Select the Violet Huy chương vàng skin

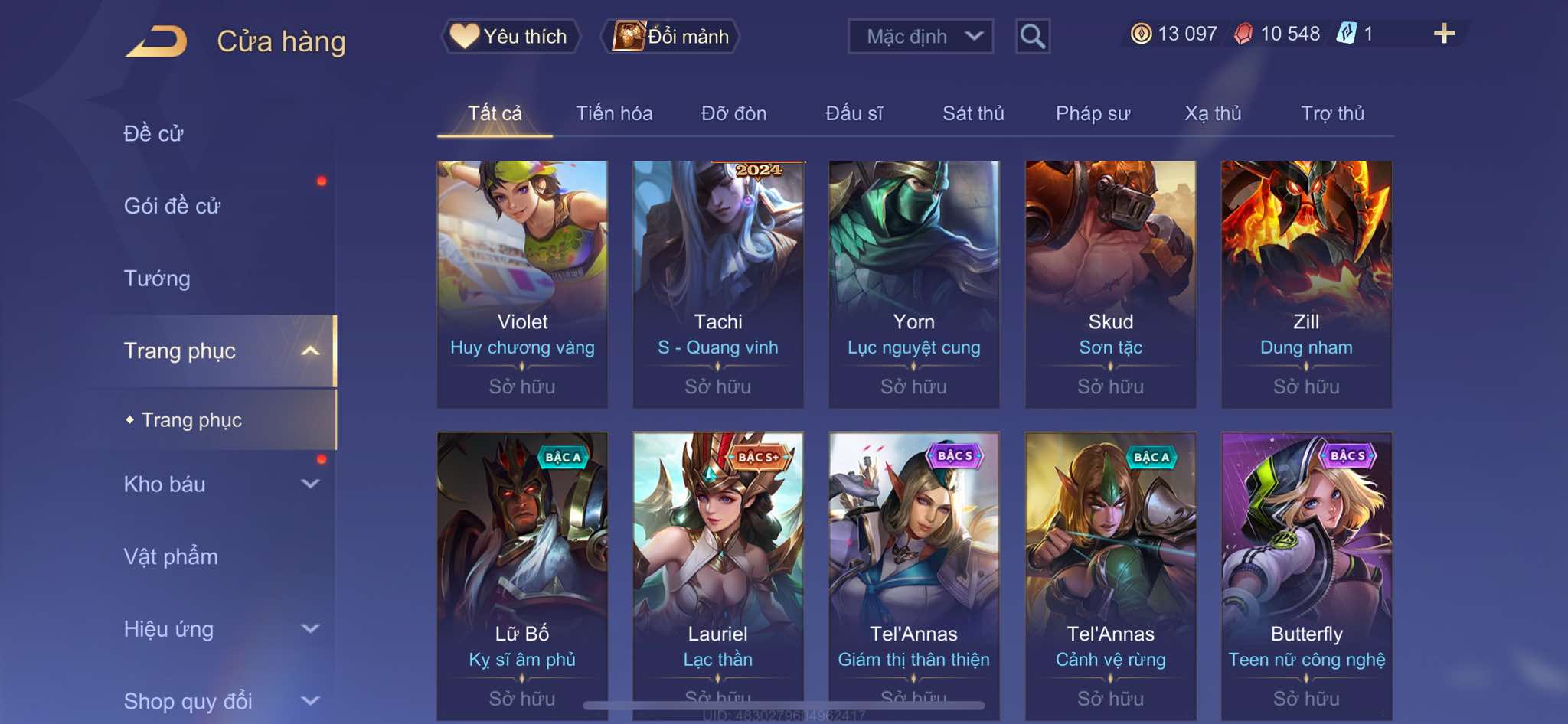[x=522, y=284]
